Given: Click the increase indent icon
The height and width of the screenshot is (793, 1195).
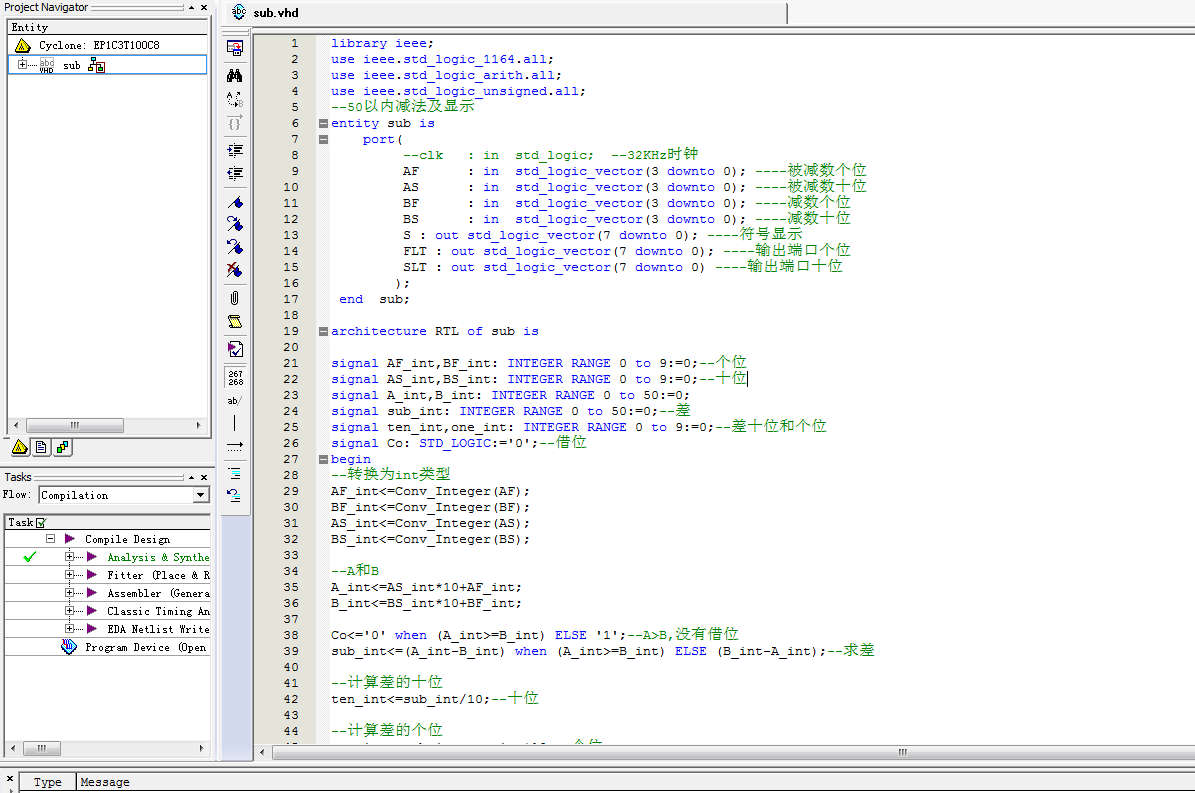Looking at the screenshot, I should [x=235, y=150].
